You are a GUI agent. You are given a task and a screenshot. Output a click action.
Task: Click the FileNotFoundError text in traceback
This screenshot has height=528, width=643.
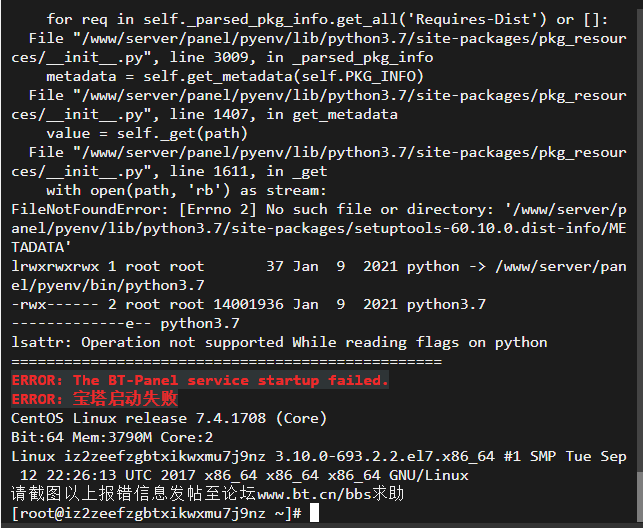click(89, 209)
